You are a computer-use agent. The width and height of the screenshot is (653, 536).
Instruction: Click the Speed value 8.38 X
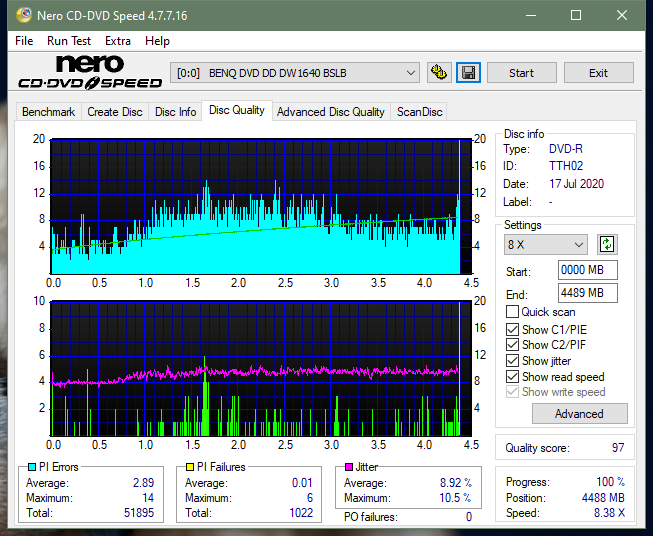pyautogui.click(x=609, y=513)
